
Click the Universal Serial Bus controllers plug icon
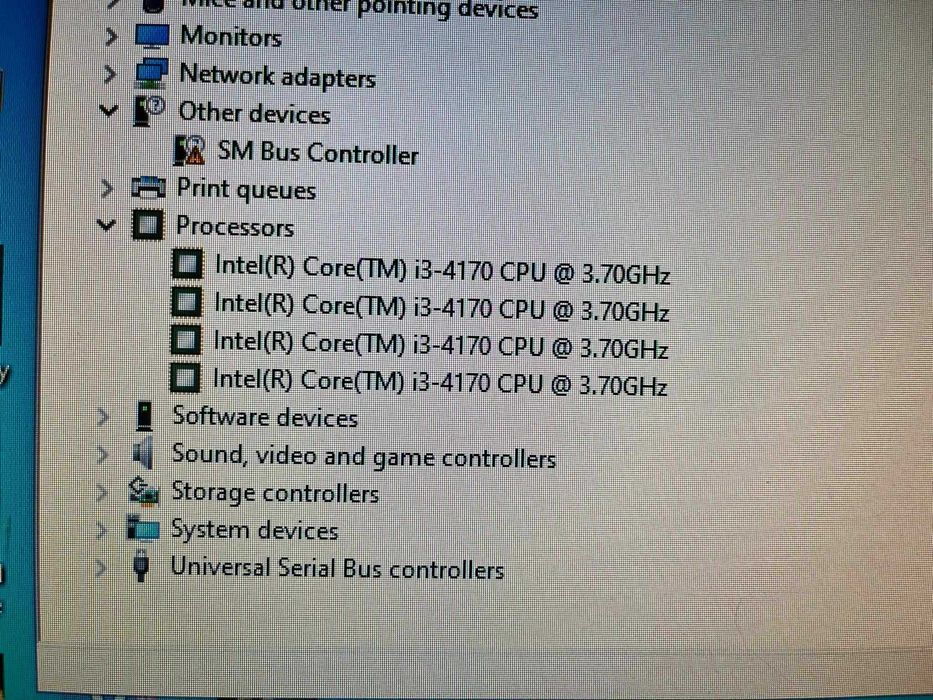[141, 565]
